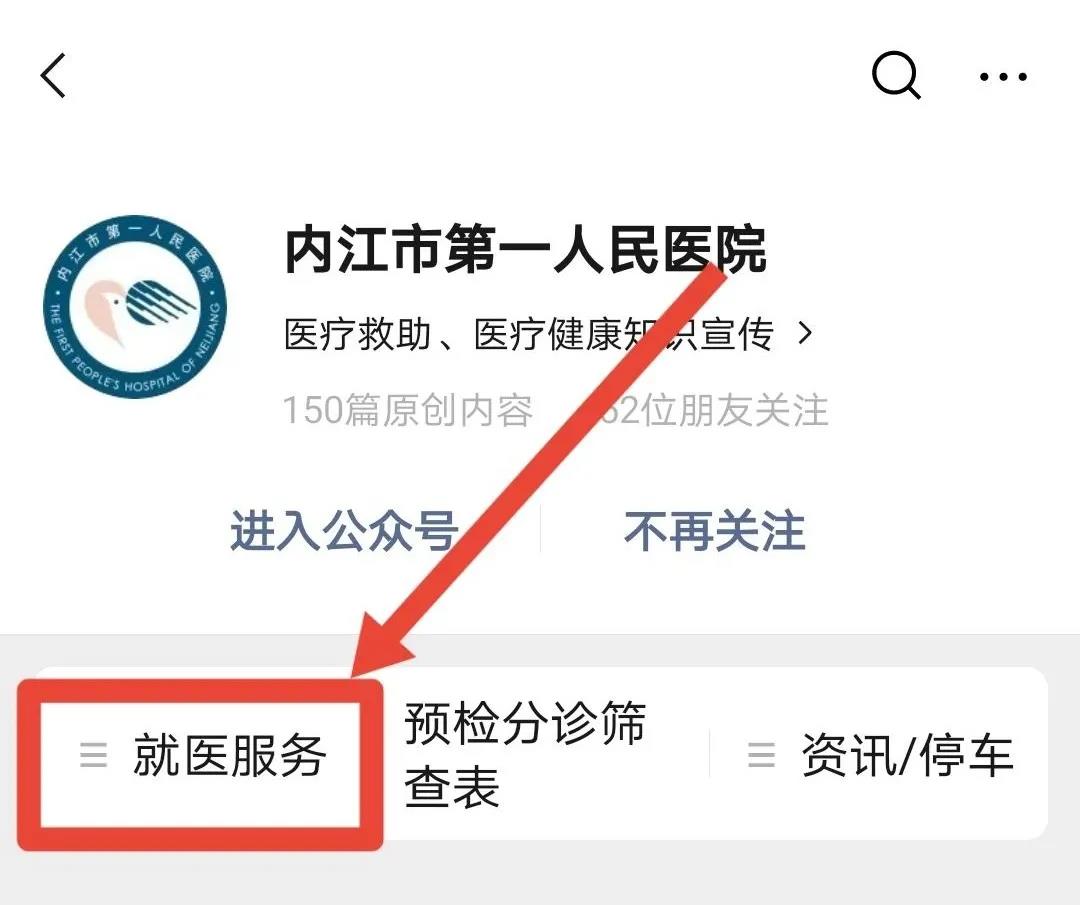Expand account details via the > chevron
Viewport: 1080px width, 905px height.
[804, 333]
